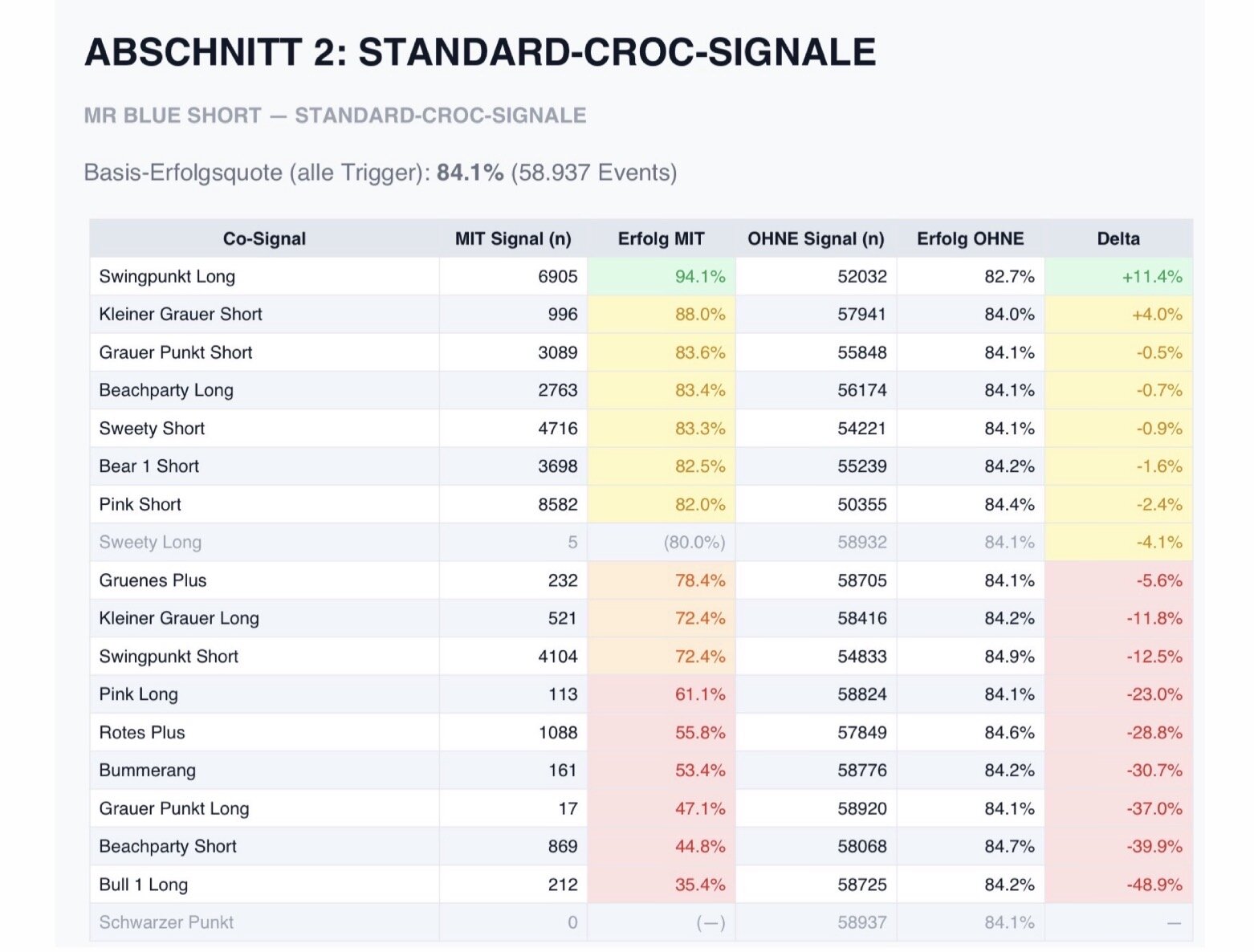The width and height of the screenshot is (1254, 952).
Task: Click the yellow 88.0% success cell
Action: pyautogui.click(x=699, y=315)
